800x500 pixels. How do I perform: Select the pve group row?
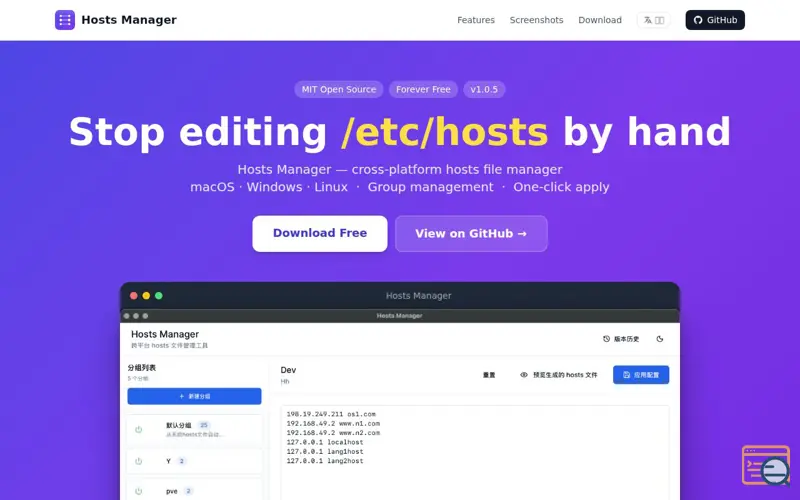coord(194,490)
